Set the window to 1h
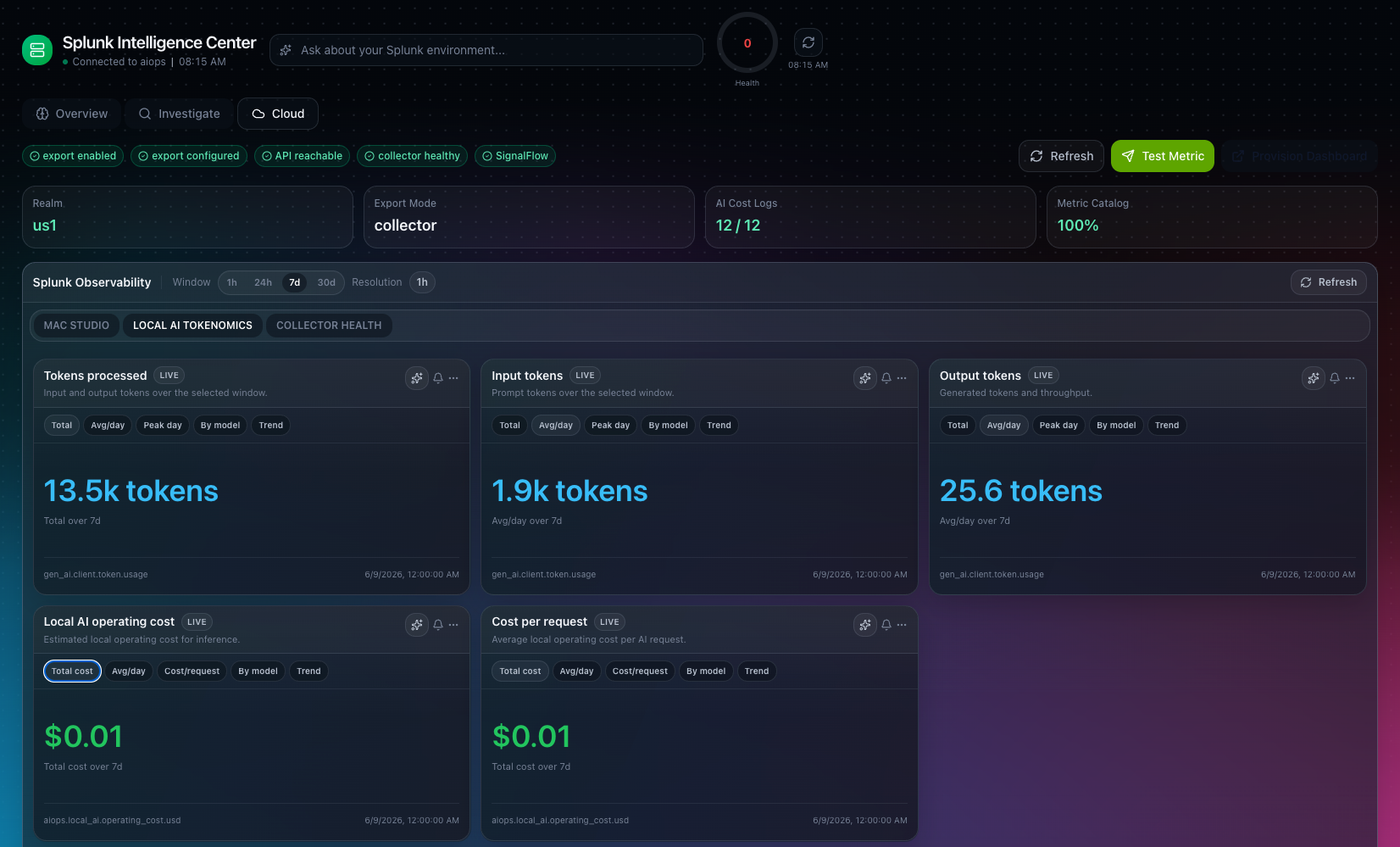Image resolution: width=1400 pixels, height=847 pixels. [232, 282]
